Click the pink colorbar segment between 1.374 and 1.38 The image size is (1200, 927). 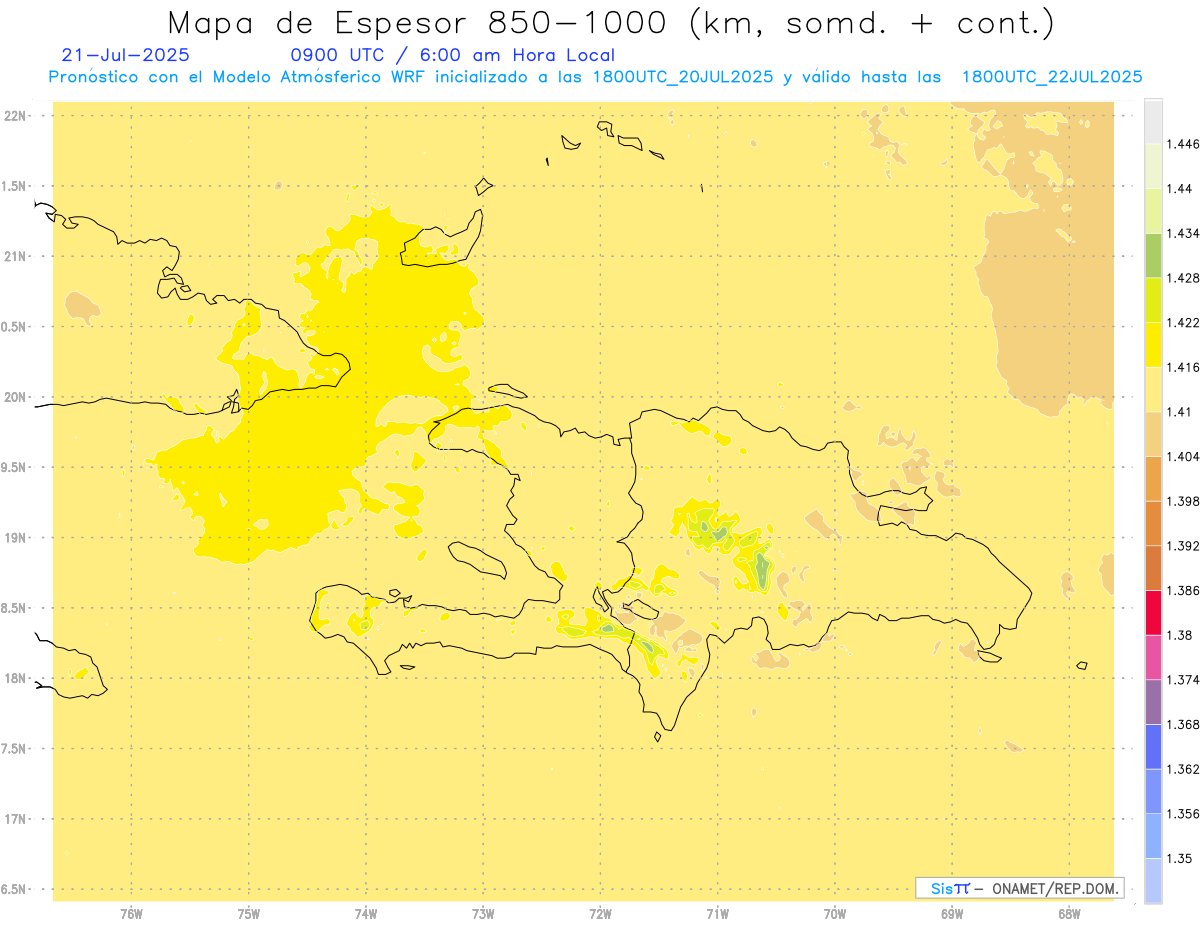[x=1153, y=657]
